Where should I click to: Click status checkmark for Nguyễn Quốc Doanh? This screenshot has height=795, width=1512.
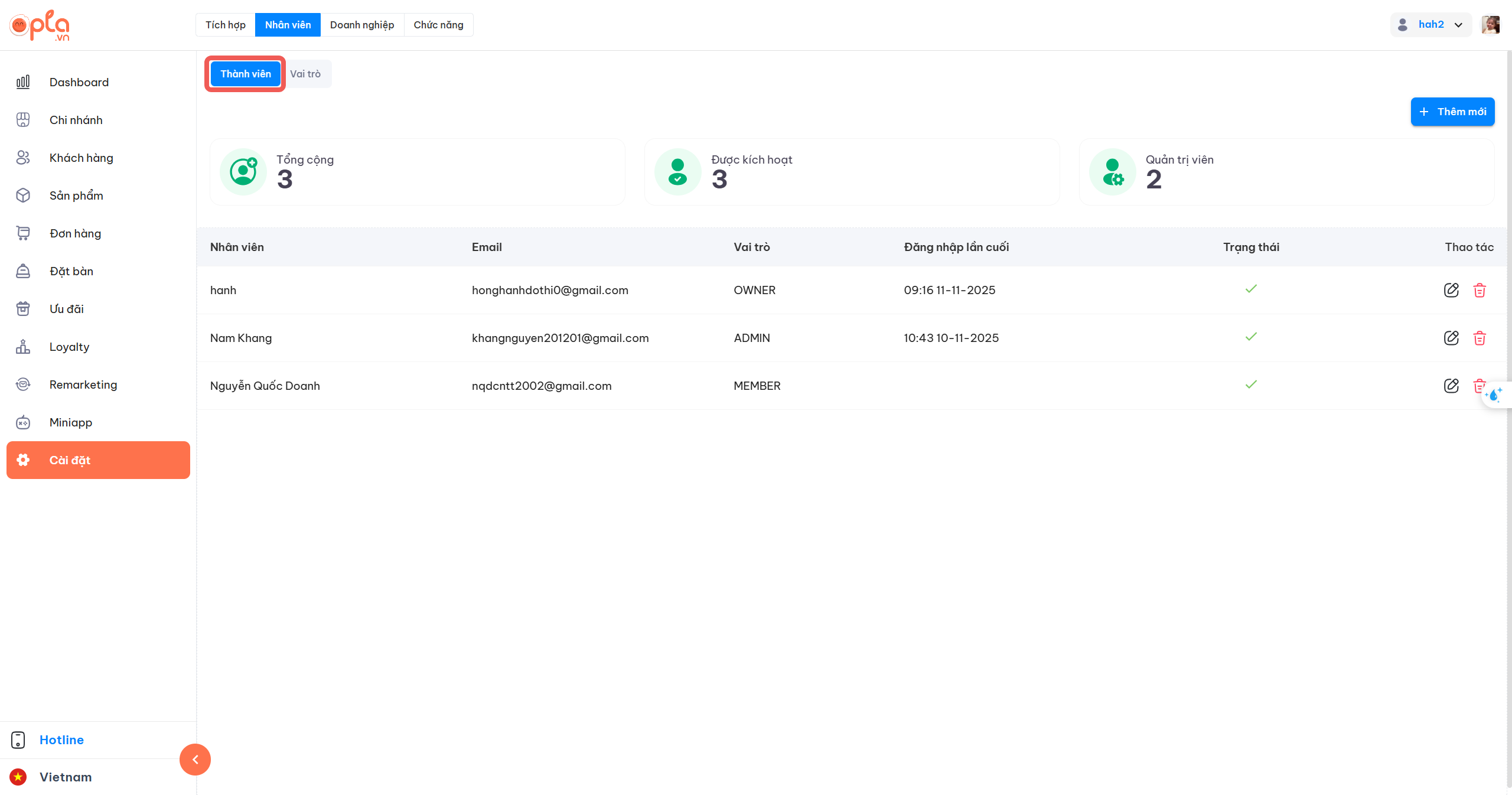(1251, 385)
